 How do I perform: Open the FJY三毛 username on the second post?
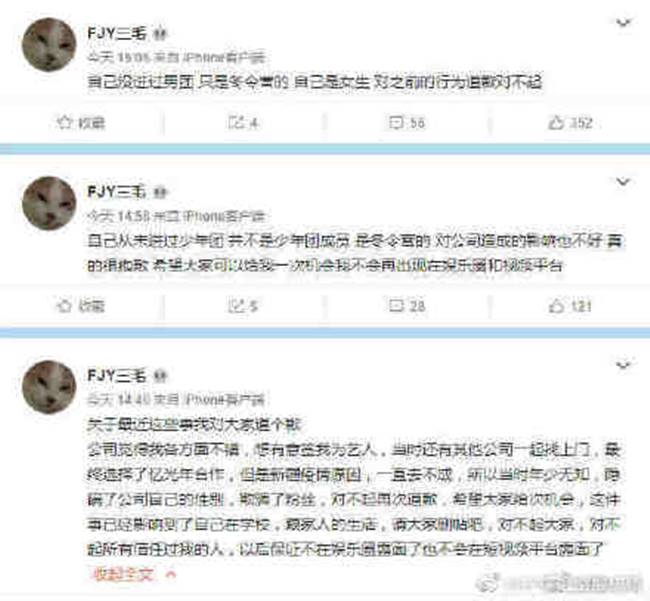(117, 191)
